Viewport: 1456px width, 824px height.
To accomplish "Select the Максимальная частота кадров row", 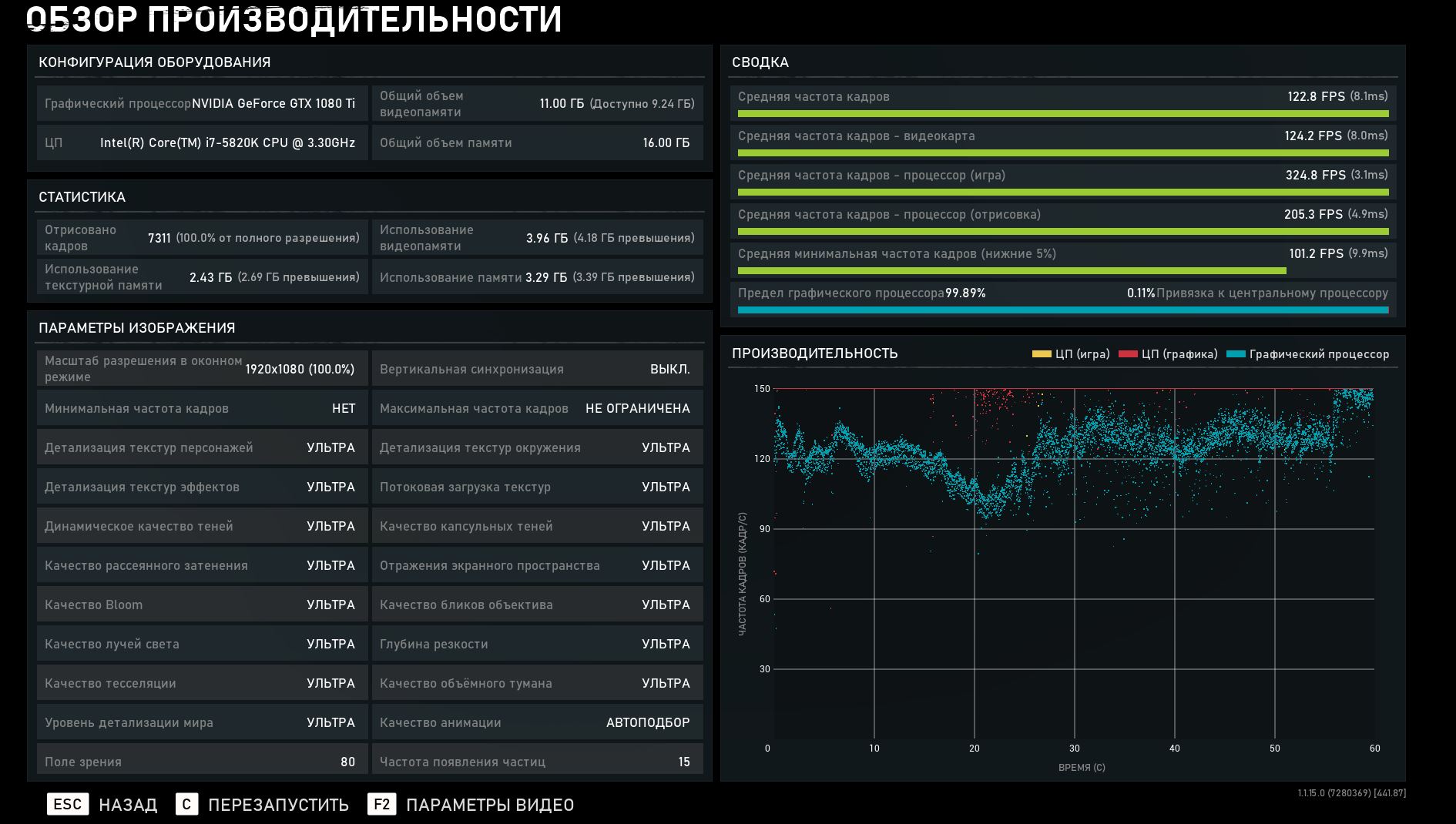I will click(x=537, y=409).
